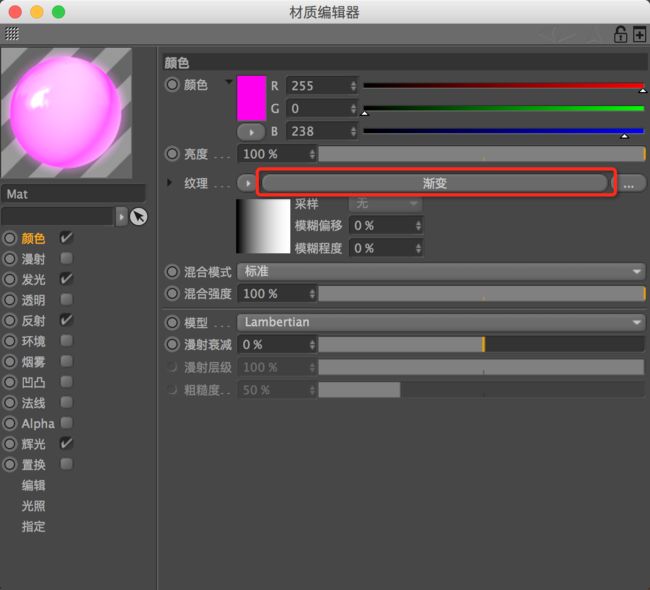Image resolution: width=650 pixels, height=590 pixels.
Task: Click the gradient texture preview thumbnail
Action: pyautogui.click(x=263, y=226)
